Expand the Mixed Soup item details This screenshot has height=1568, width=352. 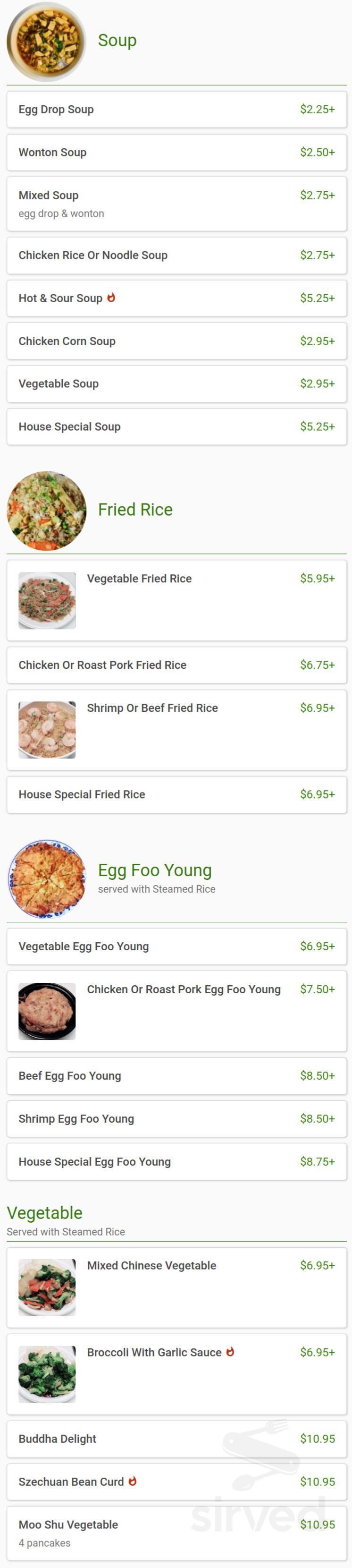click(x=176, y=204)
